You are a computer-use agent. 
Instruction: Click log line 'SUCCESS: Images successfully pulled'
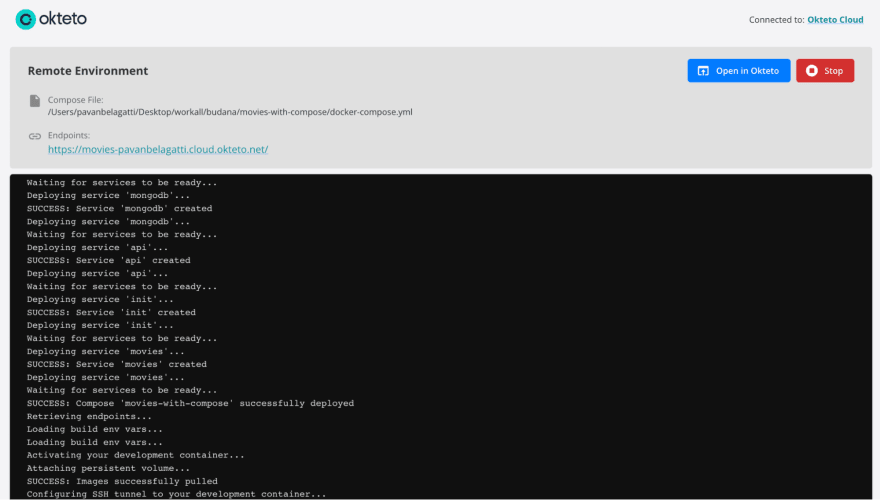point(122,481)
